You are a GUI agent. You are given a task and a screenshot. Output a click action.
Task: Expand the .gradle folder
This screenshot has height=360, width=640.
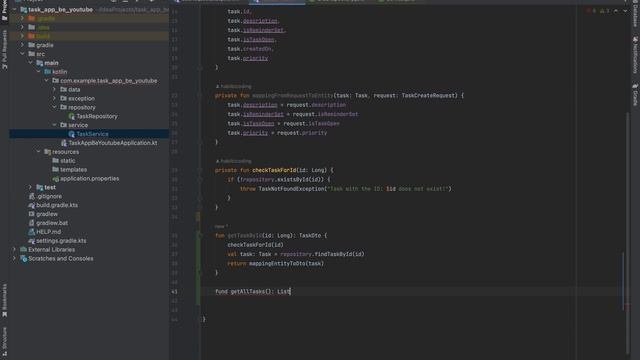pos(22,18)
